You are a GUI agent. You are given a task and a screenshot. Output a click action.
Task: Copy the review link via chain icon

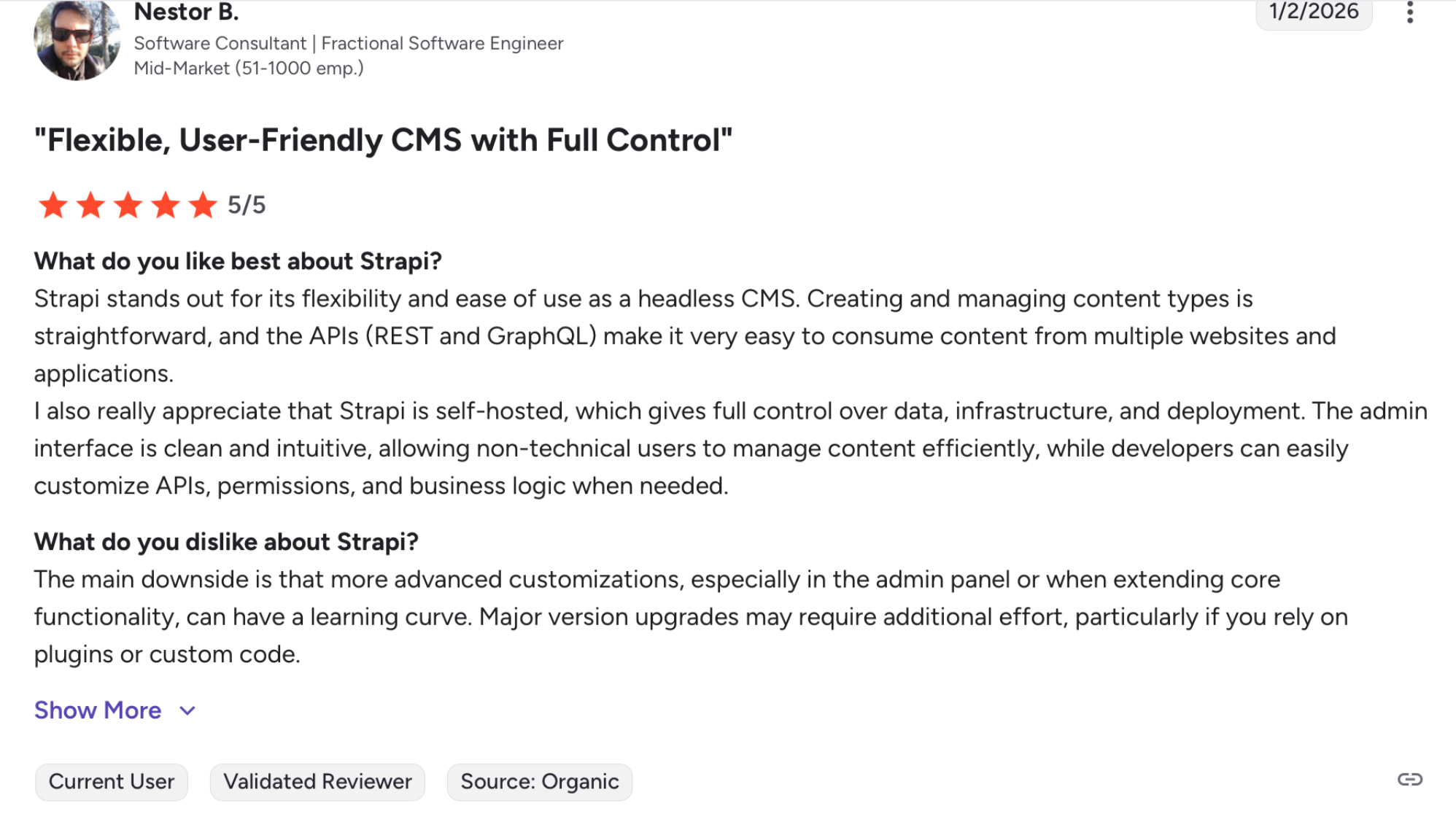1409,780
